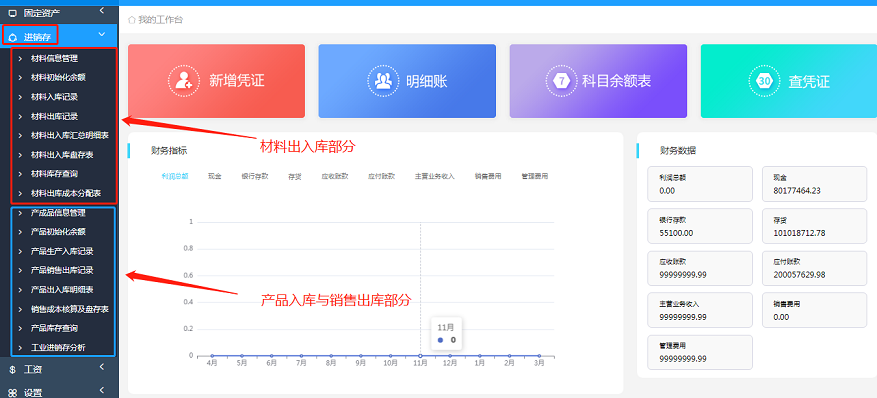Image resolution: width=877 pixels, height=398 pixels.
Task: Click the 3月 data point on chart
Action: pyautogui.click(x=539, y=356)
